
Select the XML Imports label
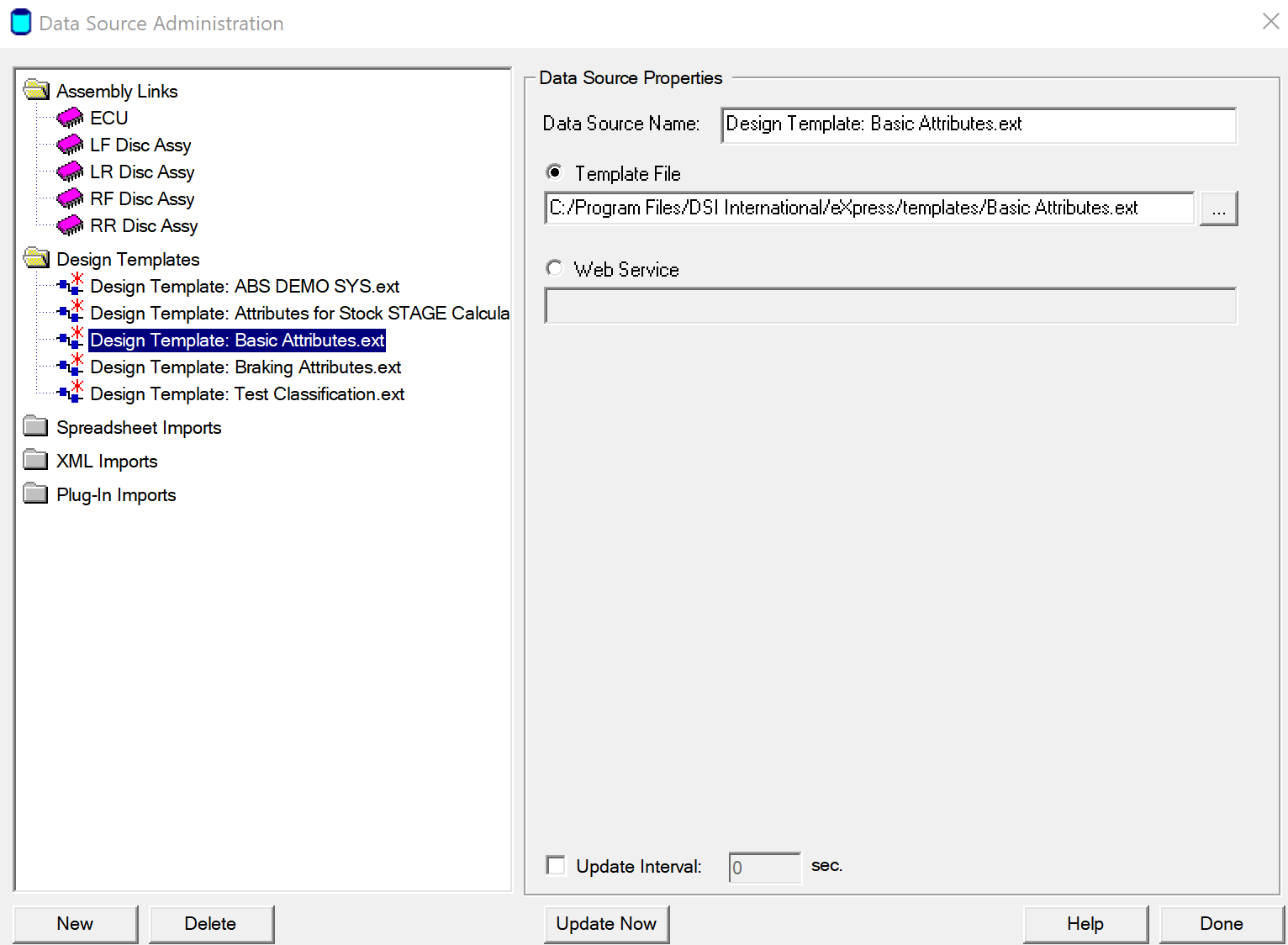107,461
